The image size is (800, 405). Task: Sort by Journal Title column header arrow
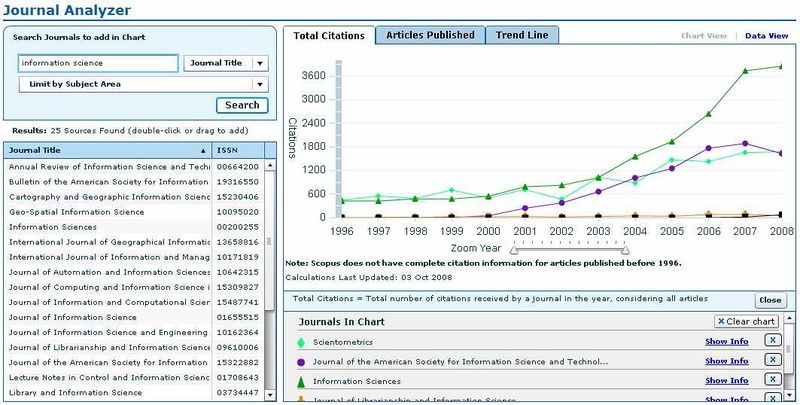(x=204, y=150)
